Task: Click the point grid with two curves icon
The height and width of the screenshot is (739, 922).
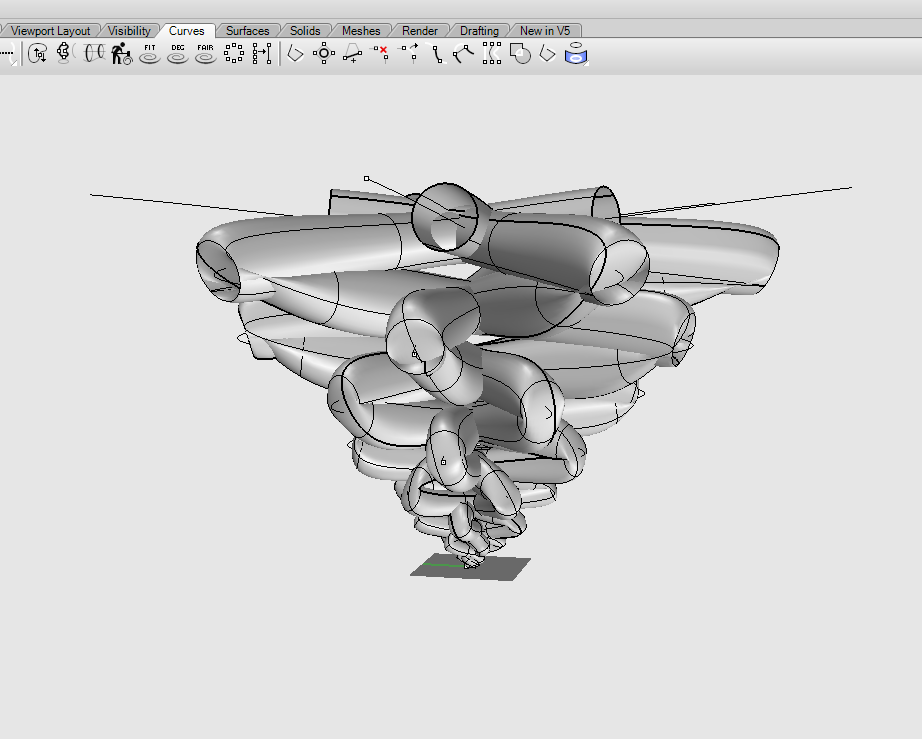Action: pos(492,53)
